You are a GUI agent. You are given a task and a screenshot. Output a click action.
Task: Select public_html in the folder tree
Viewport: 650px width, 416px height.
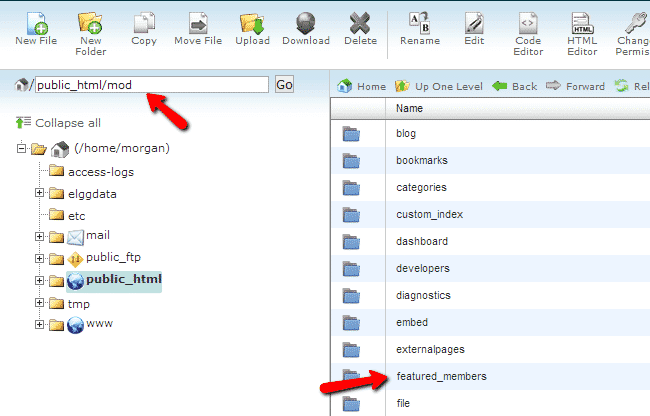124,279
